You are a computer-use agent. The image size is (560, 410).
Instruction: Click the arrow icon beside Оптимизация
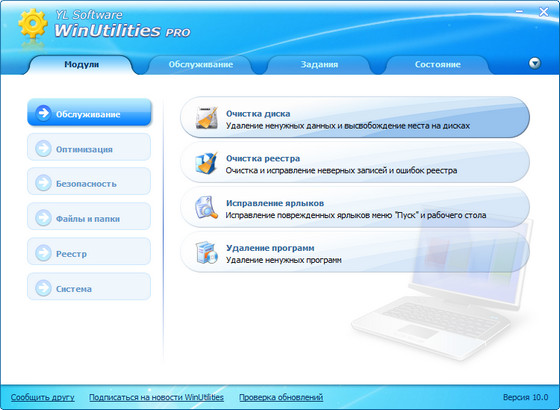click(43, 149)
